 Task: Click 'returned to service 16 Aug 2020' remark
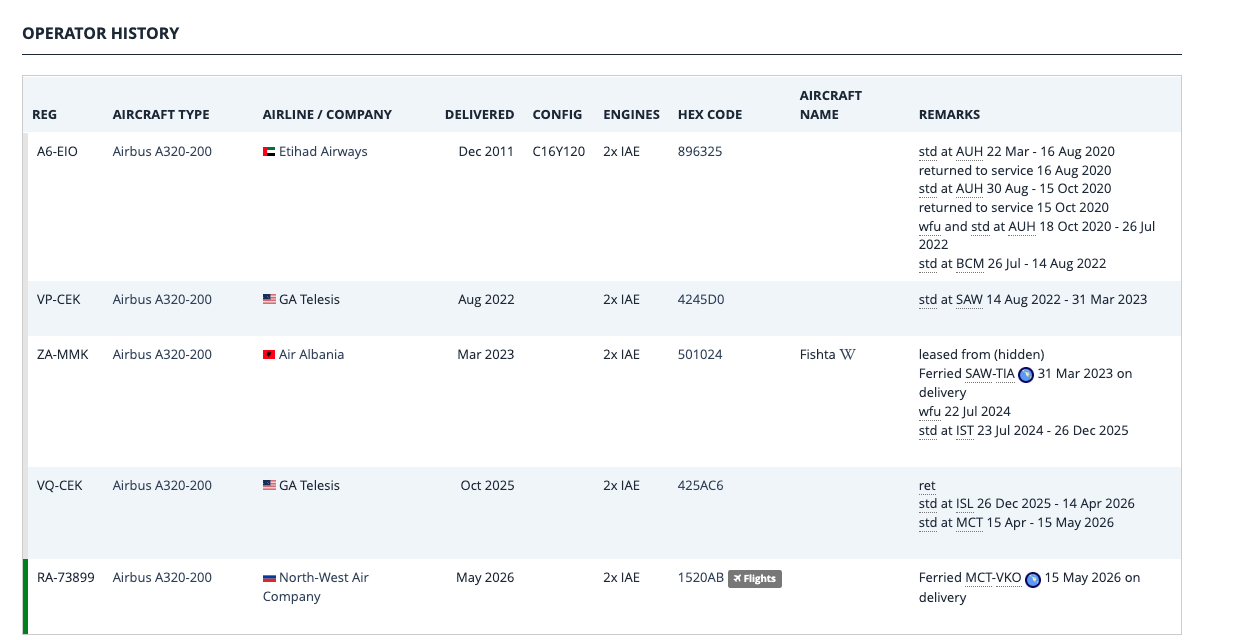click(x=1015, y=171)
